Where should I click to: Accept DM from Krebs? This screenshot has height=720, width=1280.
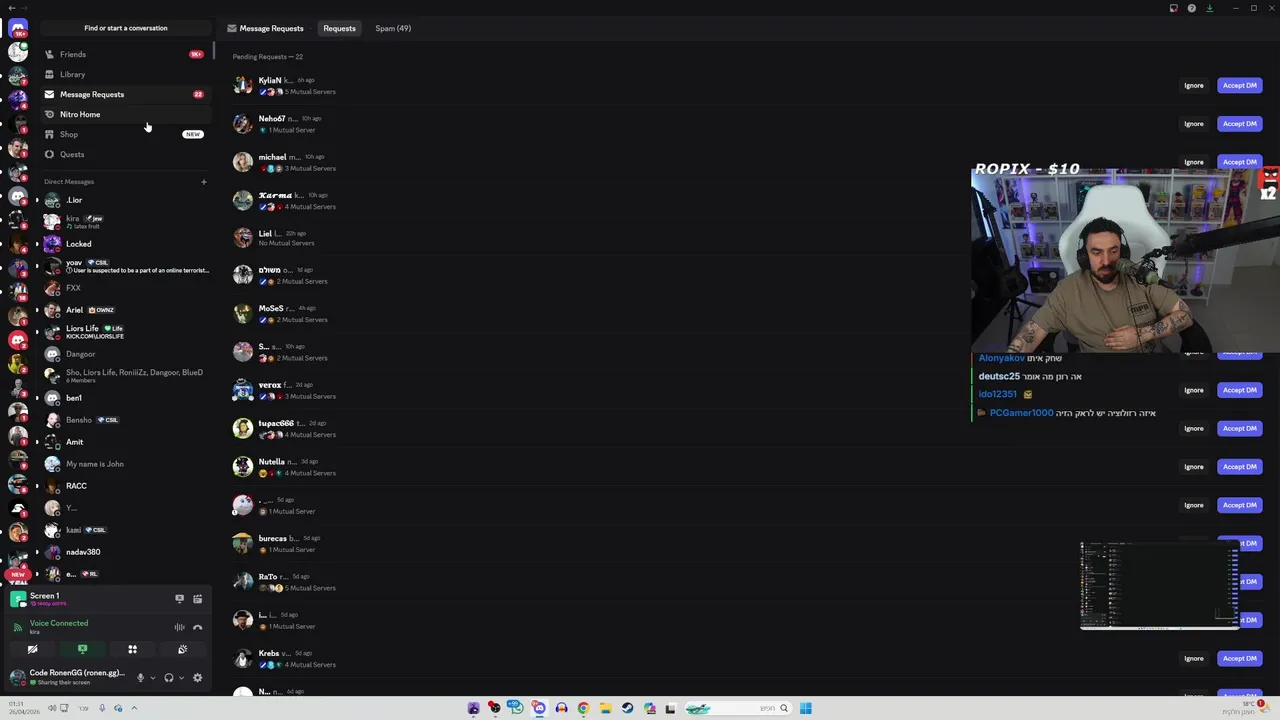point(1239,658)
